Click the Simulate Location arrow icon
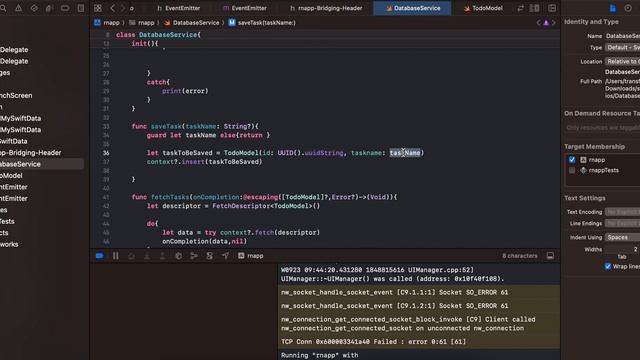Screen dimensions: 640x360 point(225,256)
